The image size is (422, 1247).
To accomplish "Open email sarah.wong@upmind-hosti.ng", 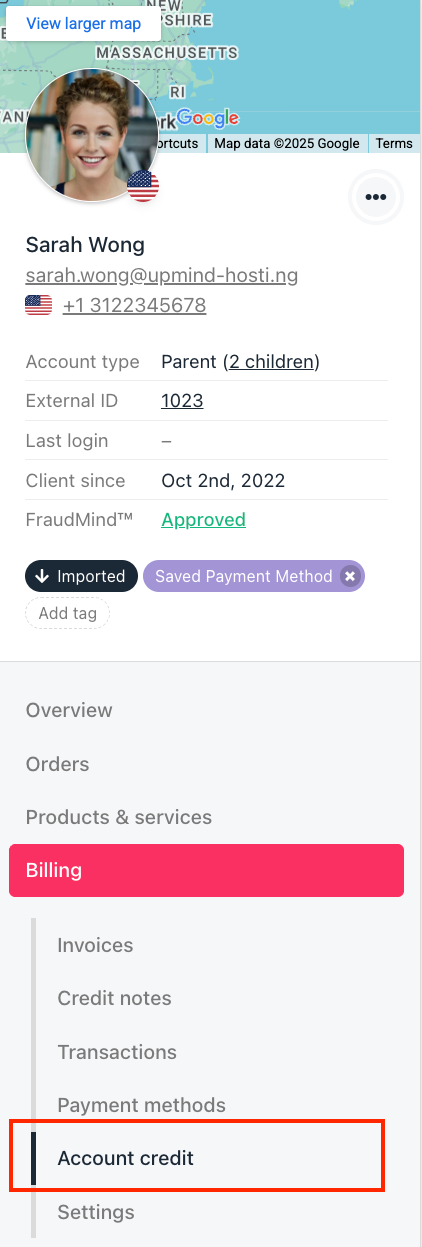I will tap(162, 275).
